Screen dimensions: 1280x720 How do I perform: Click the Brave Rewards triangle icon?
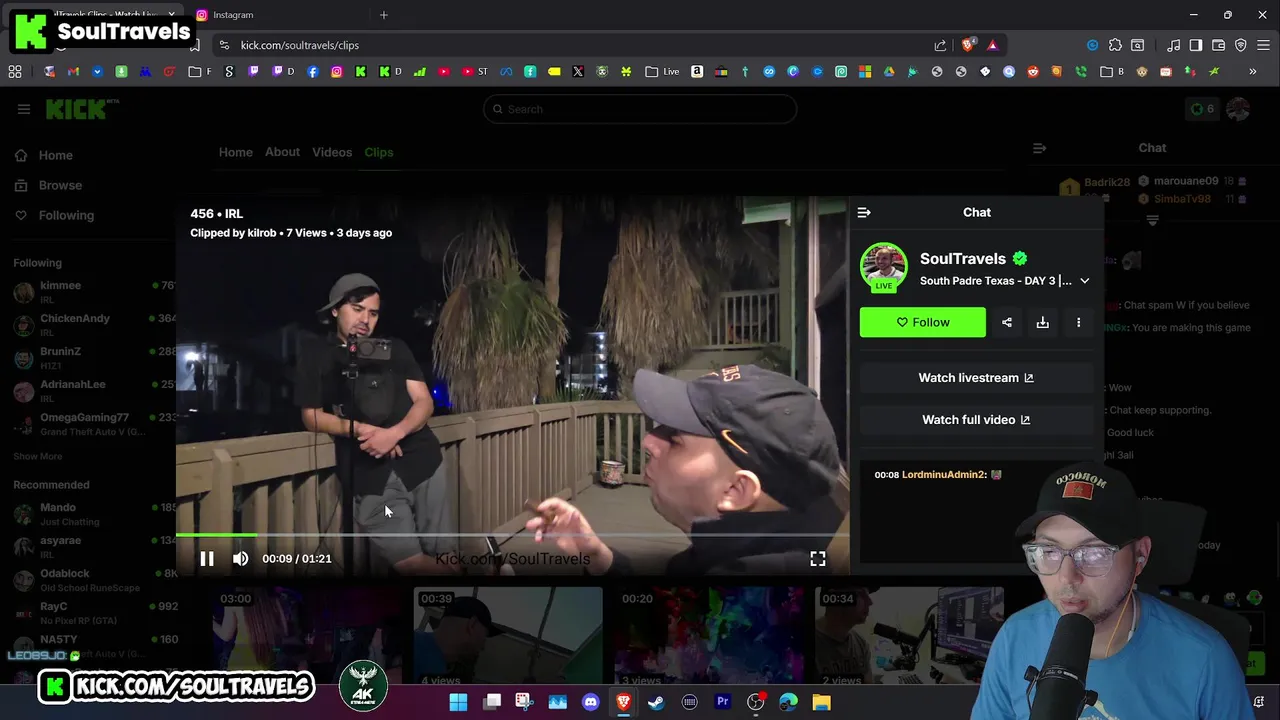click(x=992, y=45)
